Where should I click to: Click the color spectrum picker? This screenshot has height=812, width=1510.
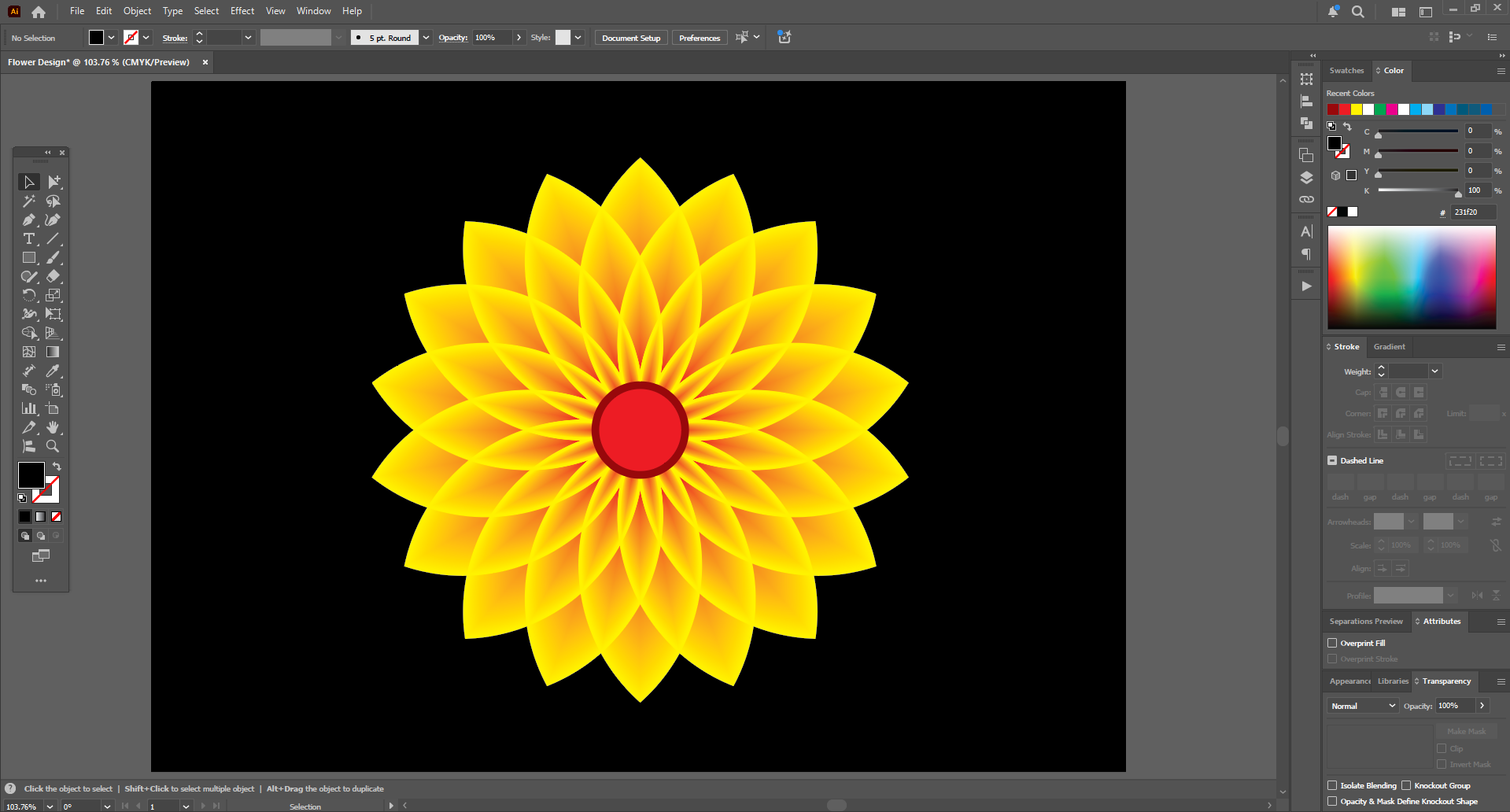click(x=1412, y=277)
